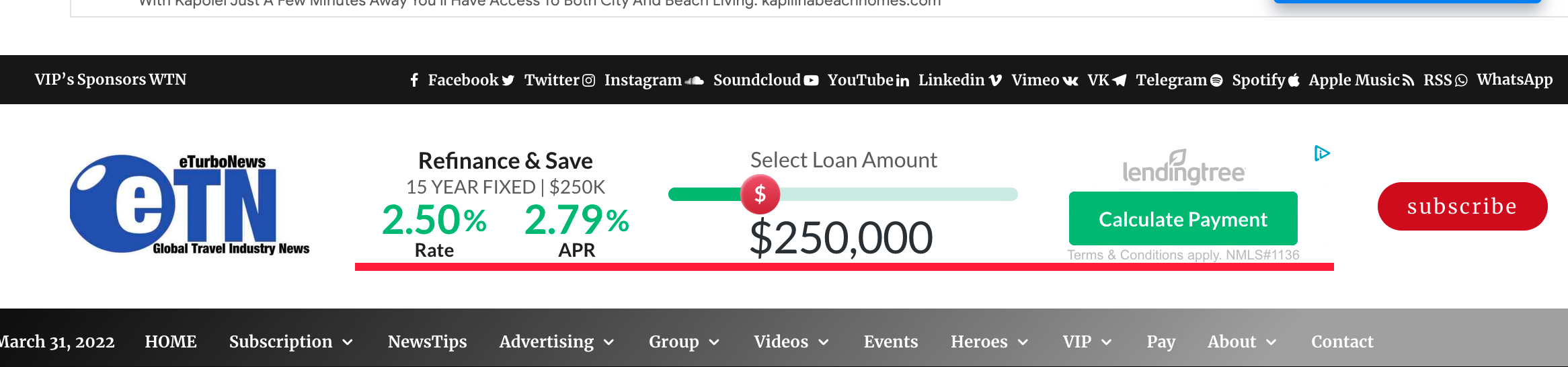Go to the NewsTips menu item
The width and height of the screenshot is (1568, 367).
coord(428,341)
